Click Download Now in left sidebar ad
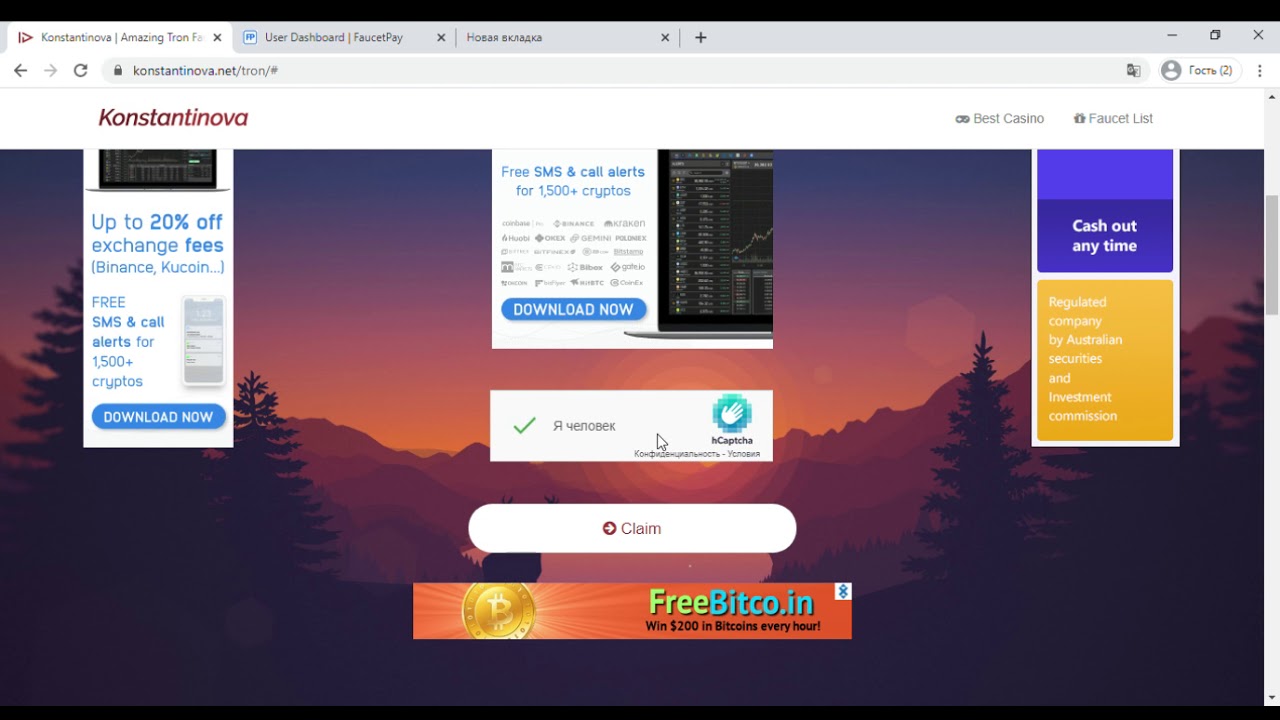The image size is (1280, 720). (x=159, y=417)
